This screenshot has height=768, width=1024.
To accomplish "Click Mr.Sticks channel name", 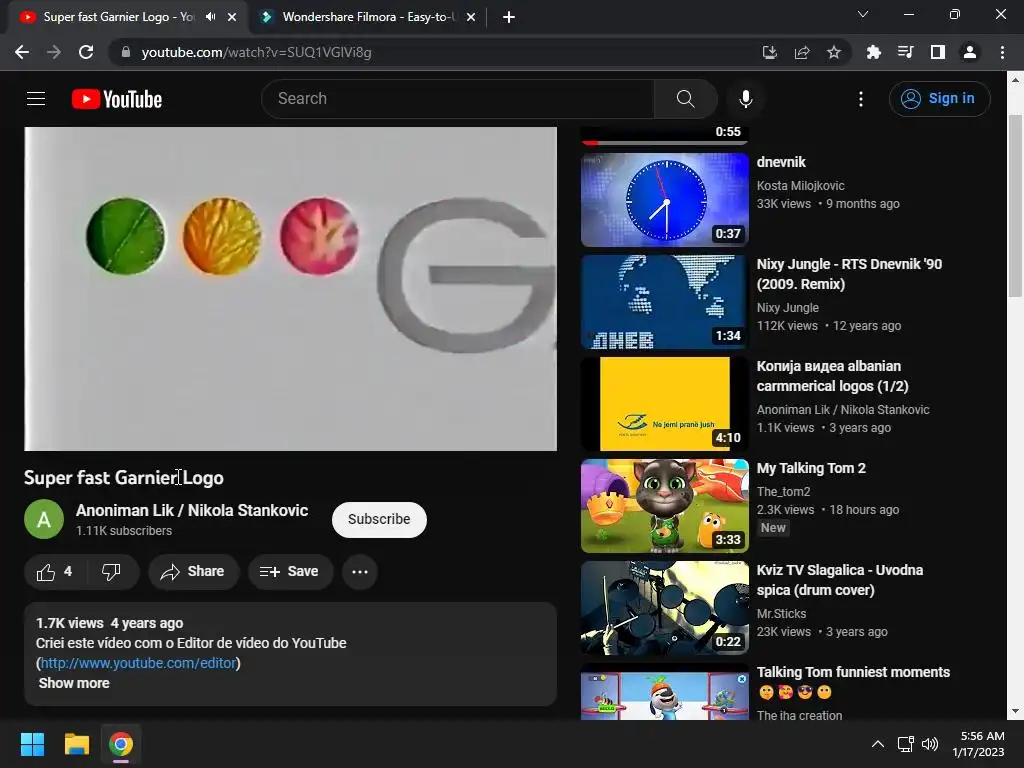I will pyautogui.click(x=781, y=614).
